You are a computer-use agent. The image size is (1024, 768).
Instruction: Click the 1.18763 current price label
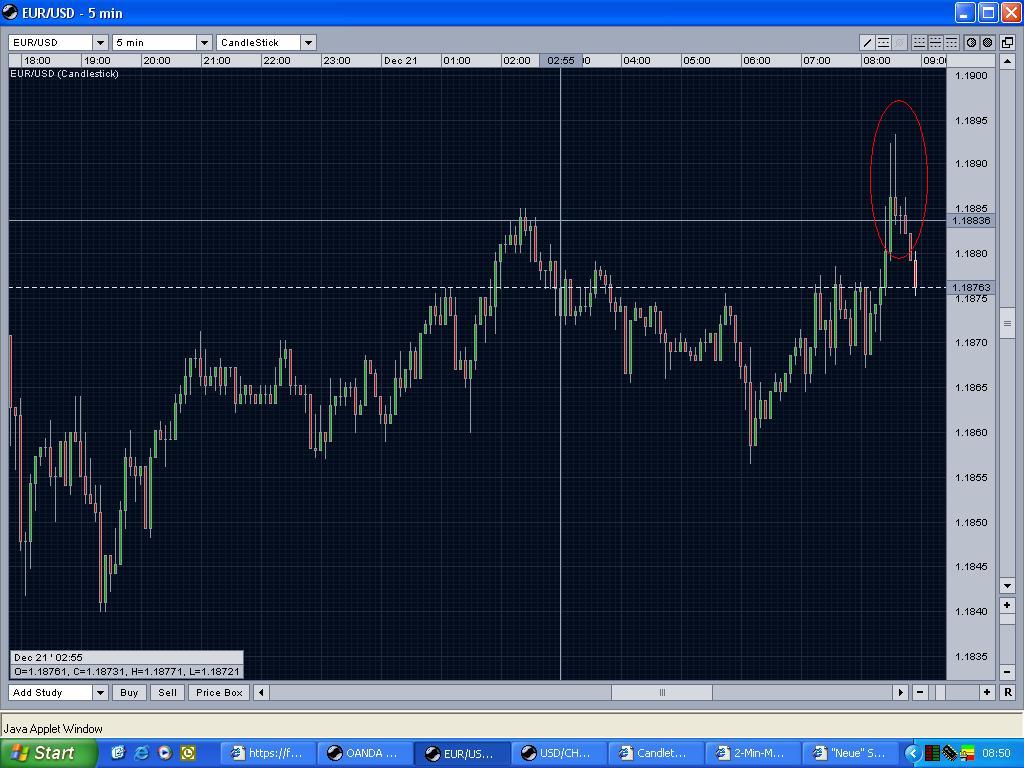[x=971, y=287]
